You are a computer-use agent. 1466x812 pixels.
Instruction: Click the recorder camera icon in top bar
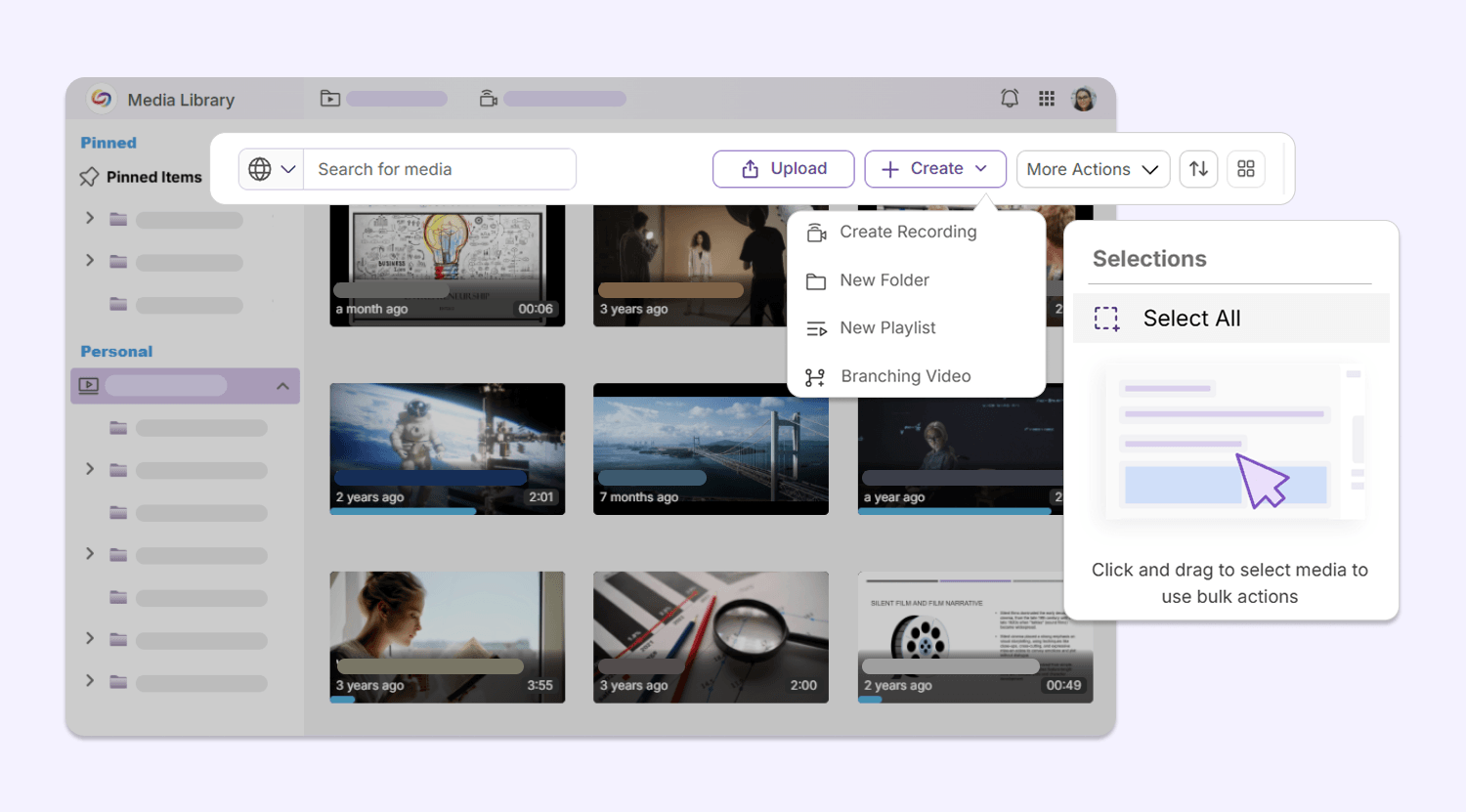point(489,99)
